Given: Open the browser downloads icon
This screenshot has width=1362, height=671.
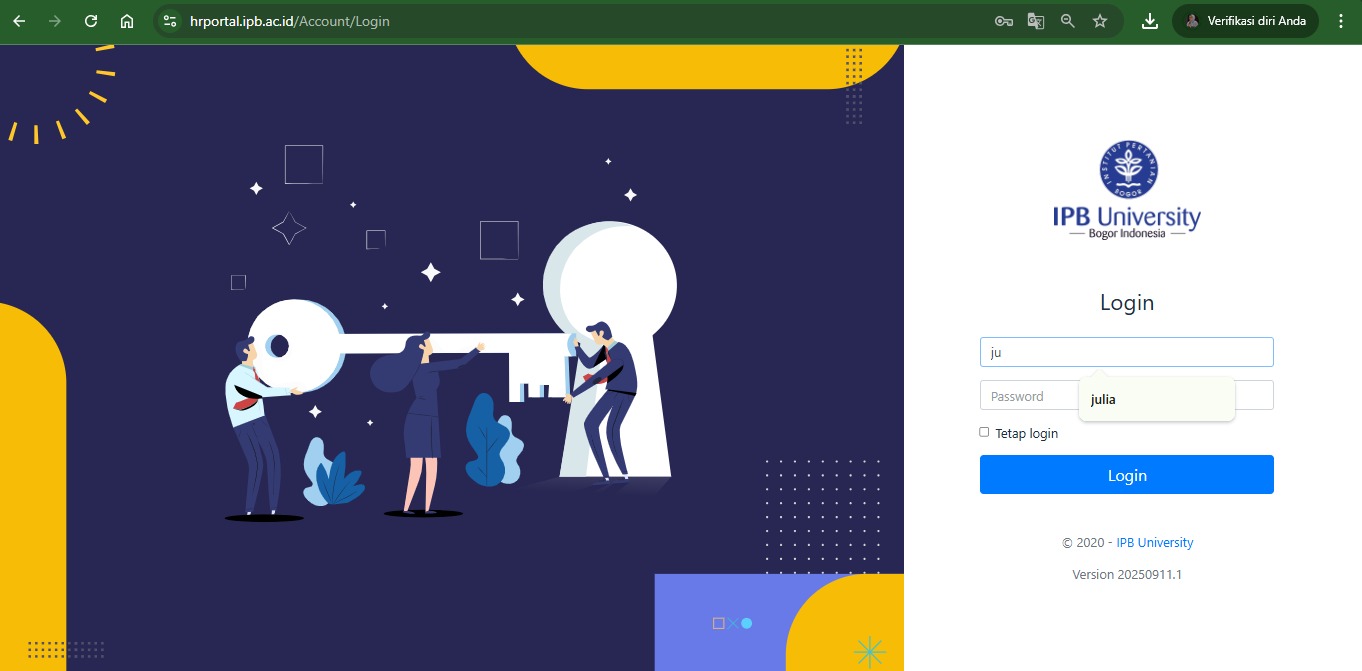Looking at the screenshot, I should click(x=1150, y=21).
